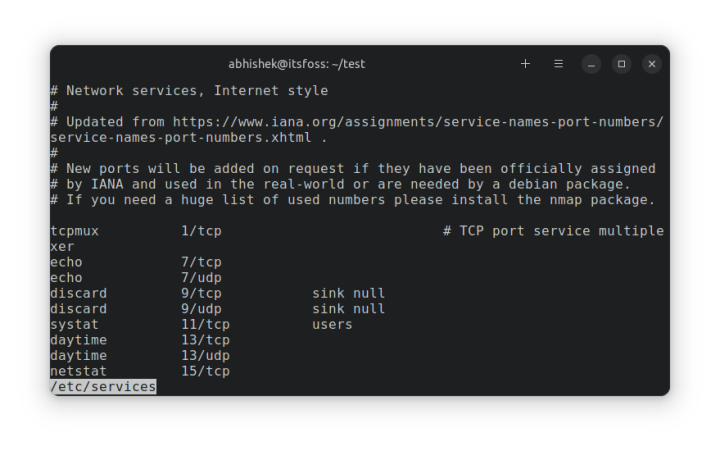Click the debian package comment line
The width and height of the screenshot is (720, 451).
[x=340, y=184]
